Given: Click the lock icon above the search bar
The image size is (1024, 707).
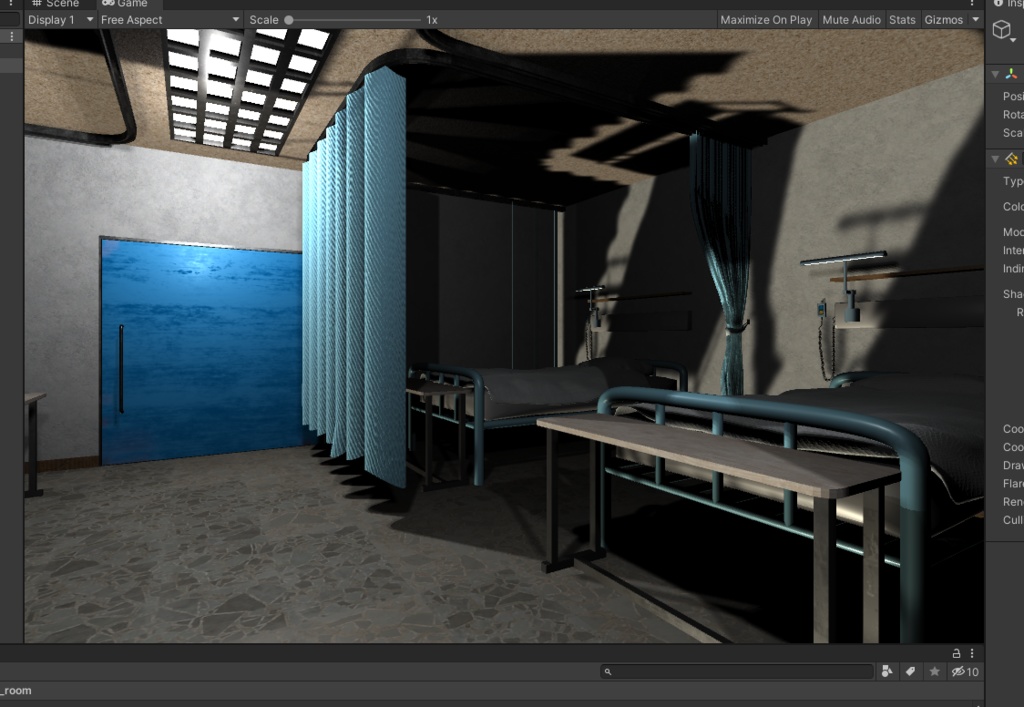Looking at the screenshot, I should [x=955, y=652].
